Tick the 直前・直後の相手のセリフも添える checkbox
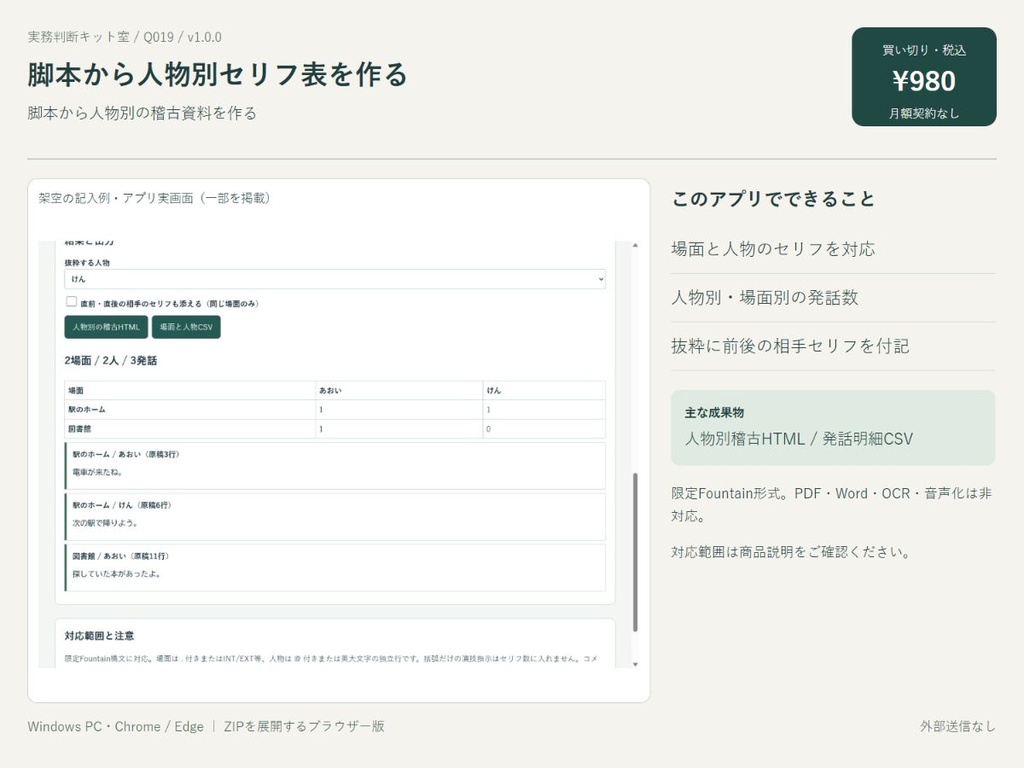Screen dimensions: 1024x768 tap(71, 302)
